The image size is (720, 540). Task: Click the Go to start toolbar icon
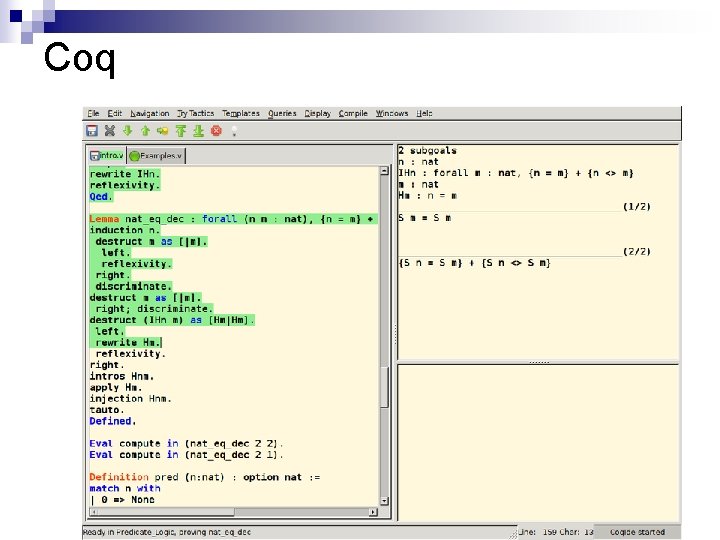tap(180, 131)
